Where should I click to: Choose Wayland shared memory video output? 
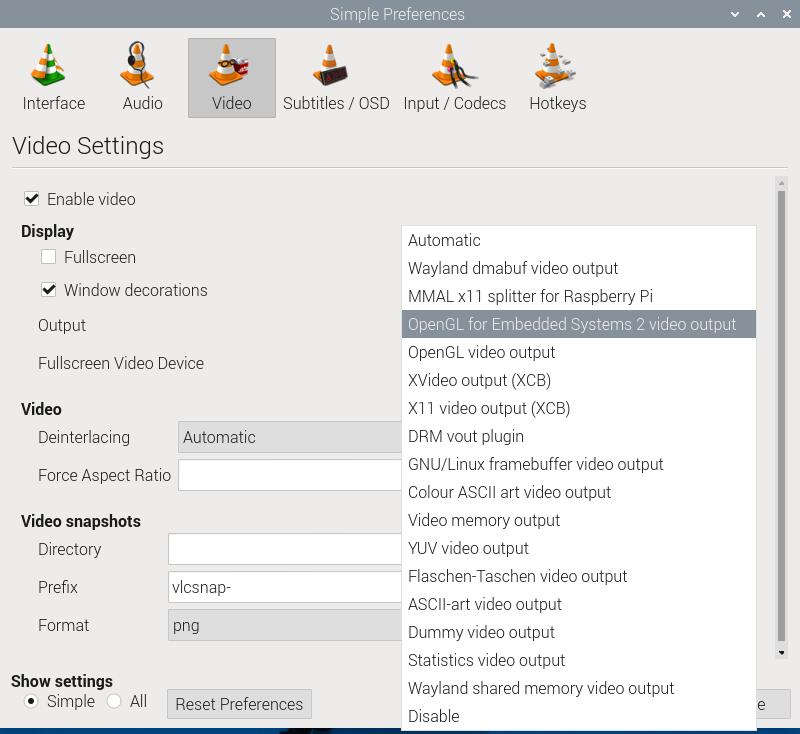[x=579, y=689]
